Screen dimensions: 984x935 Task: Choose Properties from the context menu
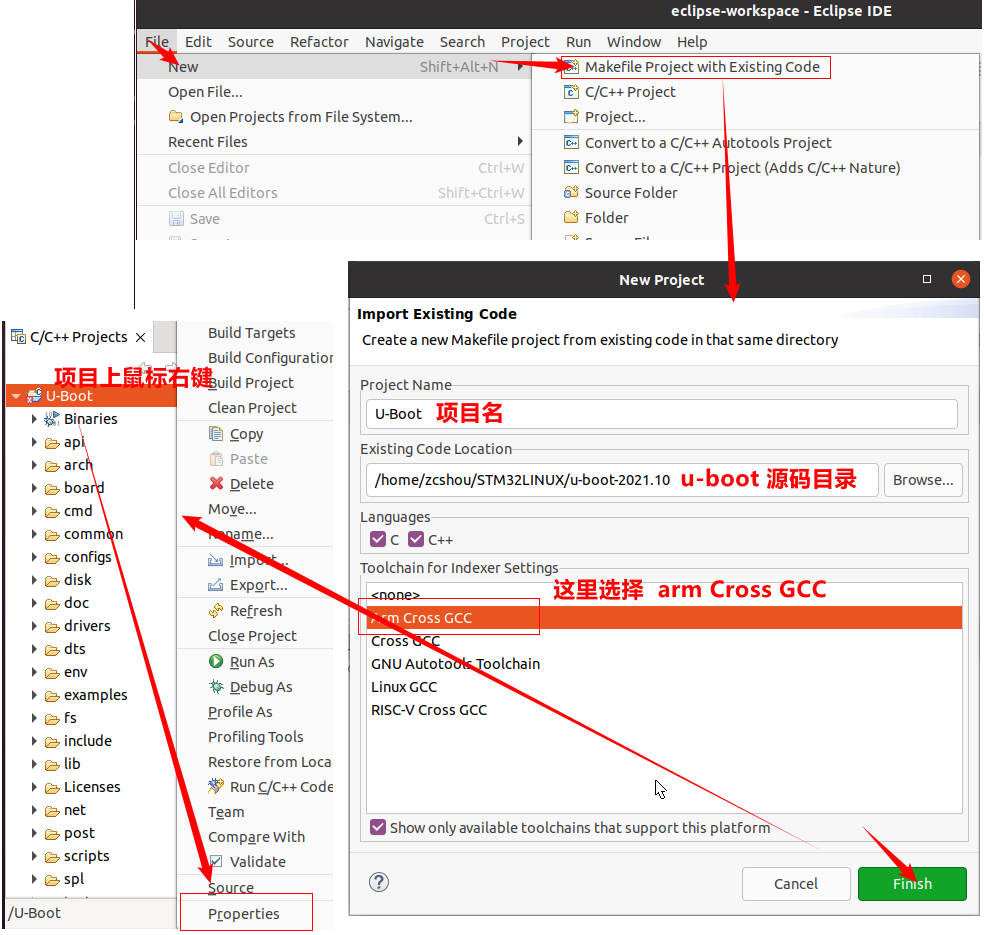246,913
